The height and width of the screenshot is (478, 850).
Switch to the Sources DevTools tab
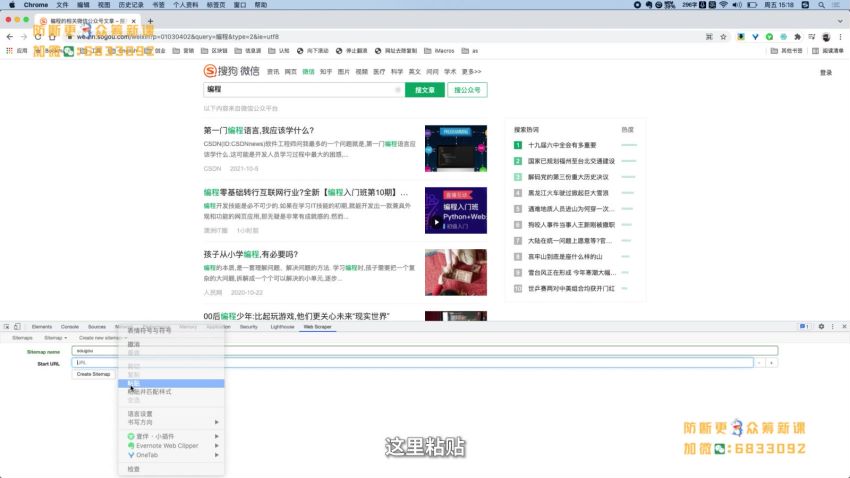(97, 327)
